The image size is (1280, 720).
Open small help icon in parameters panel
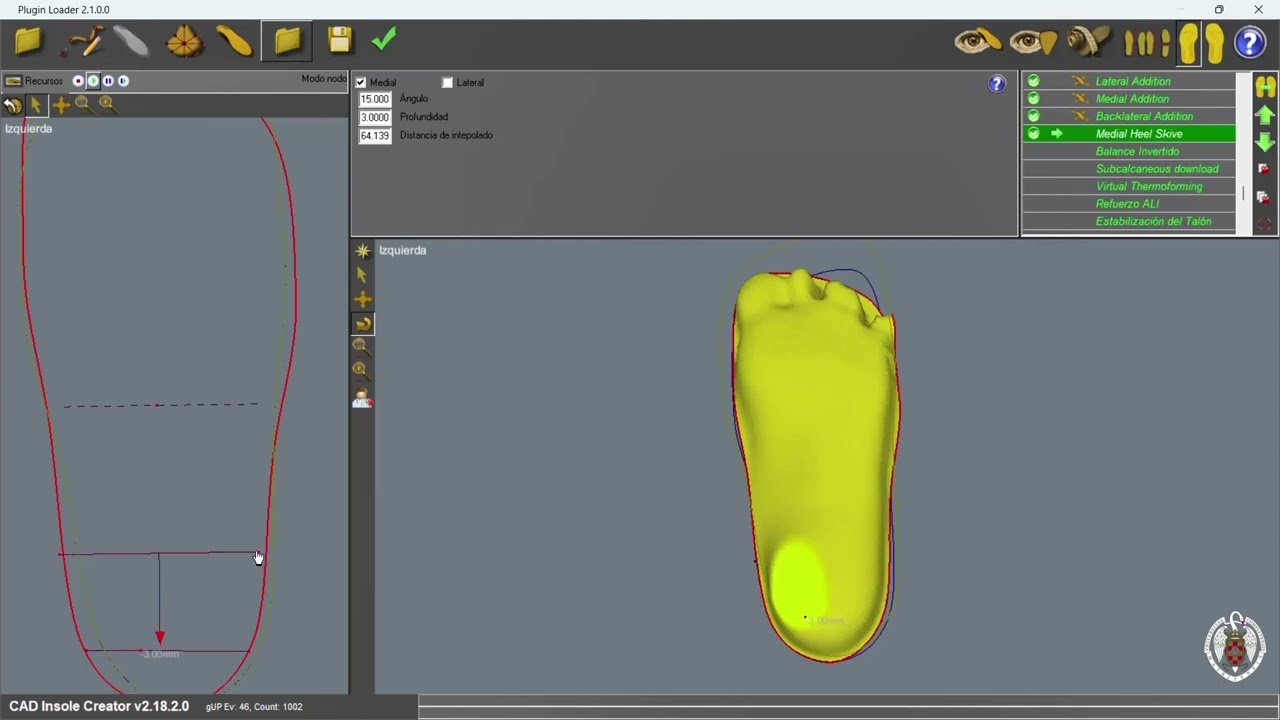(997, 84)
